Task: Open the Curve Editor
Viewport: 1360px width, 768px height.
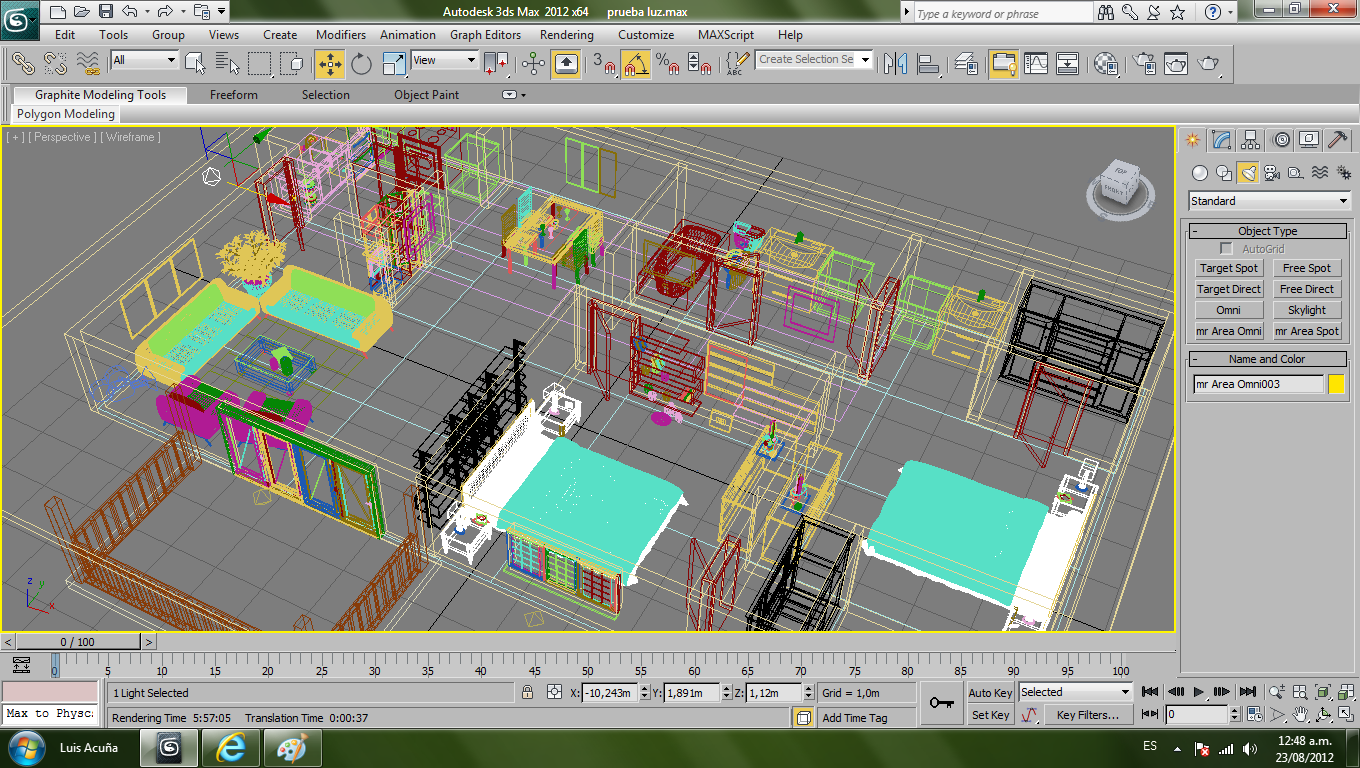Action: tap(1036, 64)
